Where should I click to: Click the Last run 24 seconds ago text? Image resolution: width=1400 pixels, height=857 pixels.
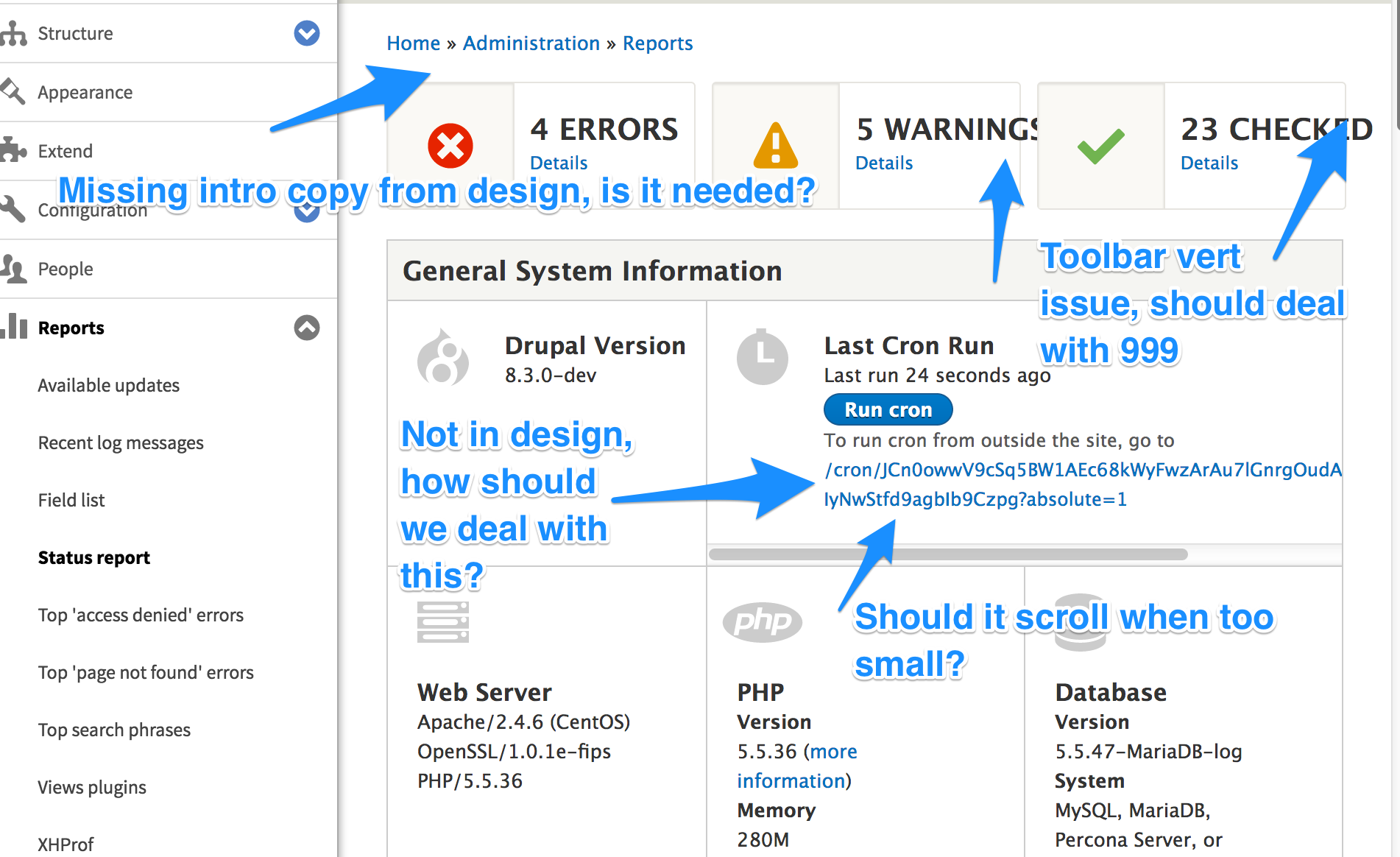(938, 375)
